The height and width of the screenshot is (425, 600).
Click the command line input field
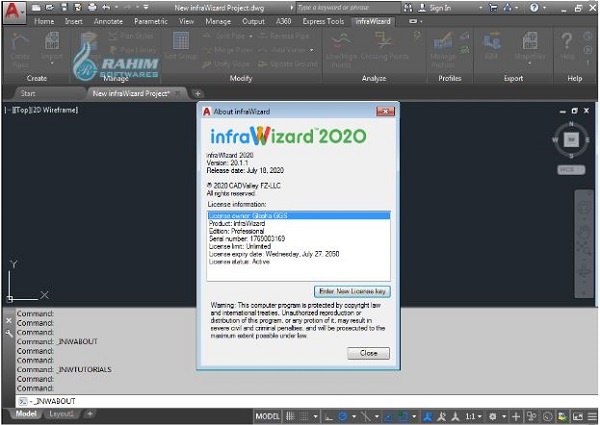(307, 401)
